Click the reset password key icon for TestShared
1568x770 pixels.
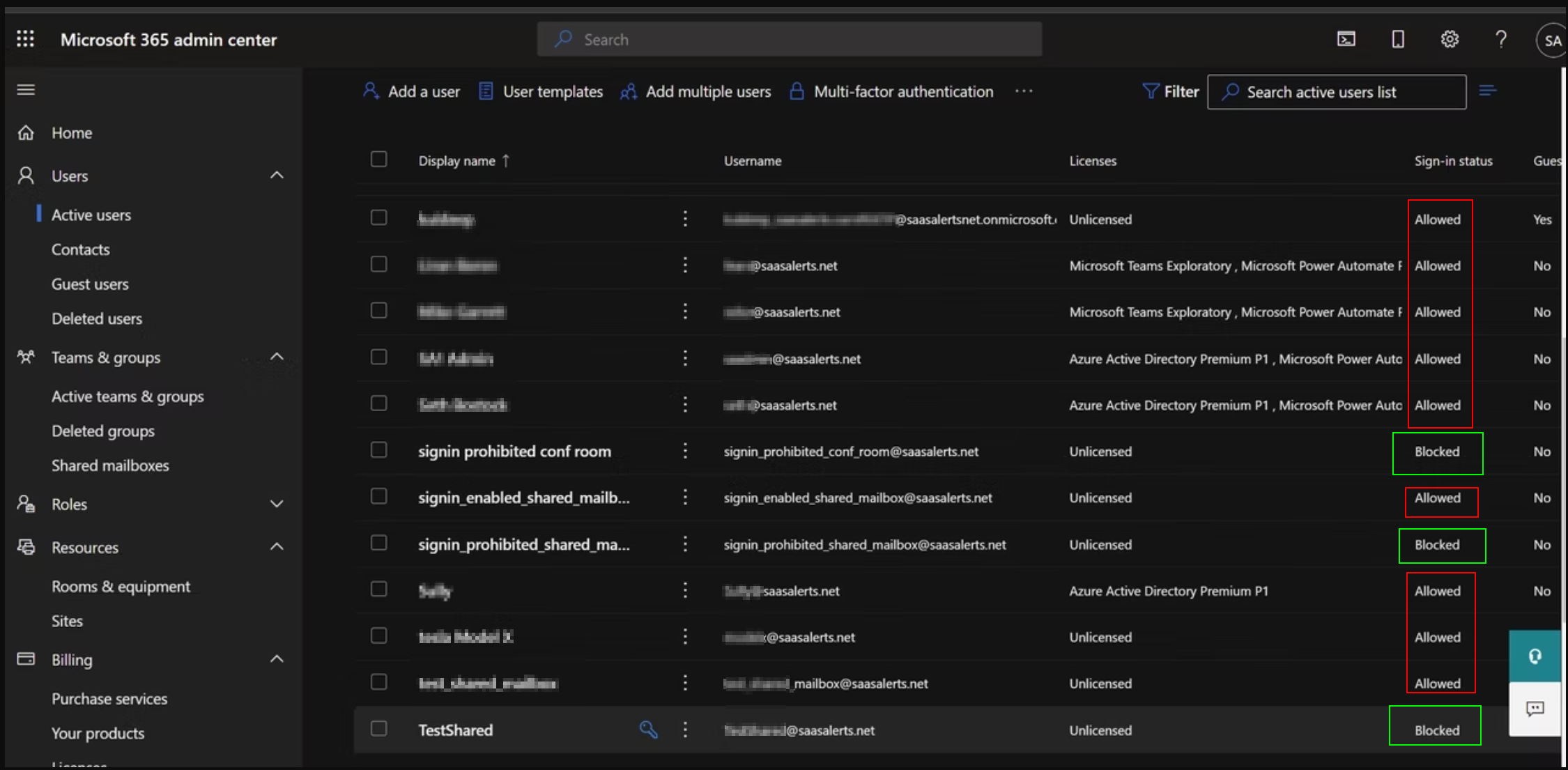coord(649,730)
